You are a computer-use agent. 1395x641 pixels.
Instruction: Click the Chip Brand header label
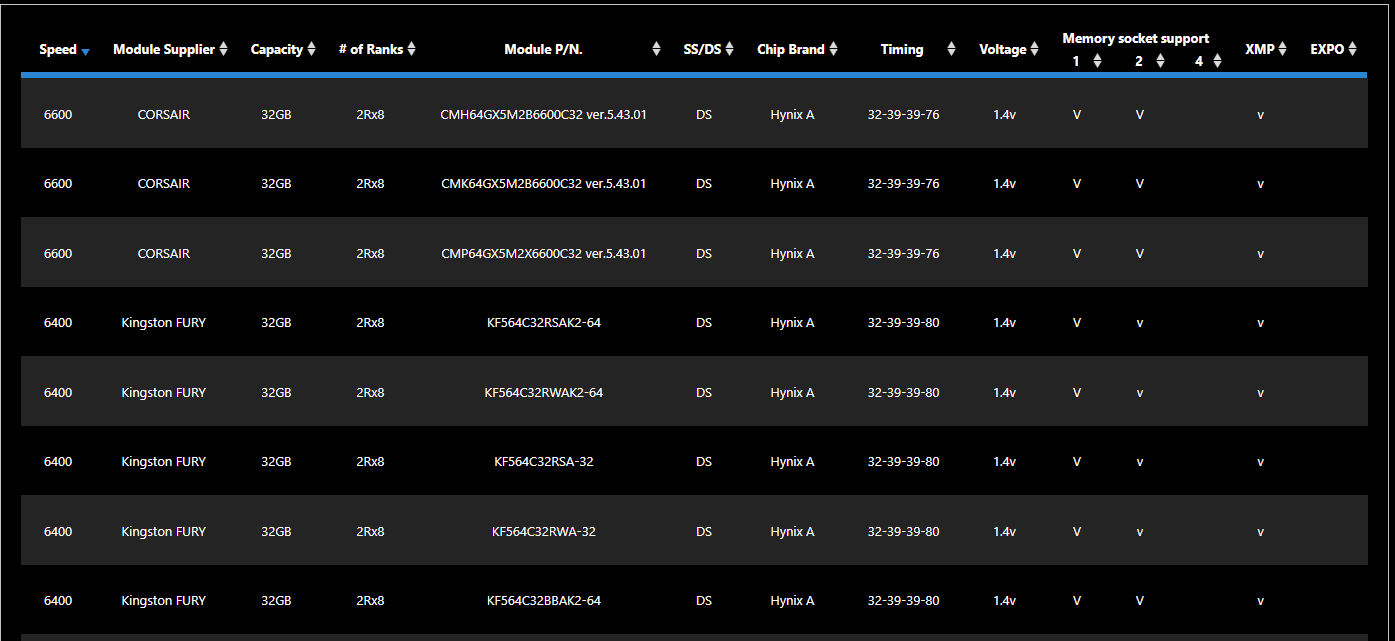(791, 49)
